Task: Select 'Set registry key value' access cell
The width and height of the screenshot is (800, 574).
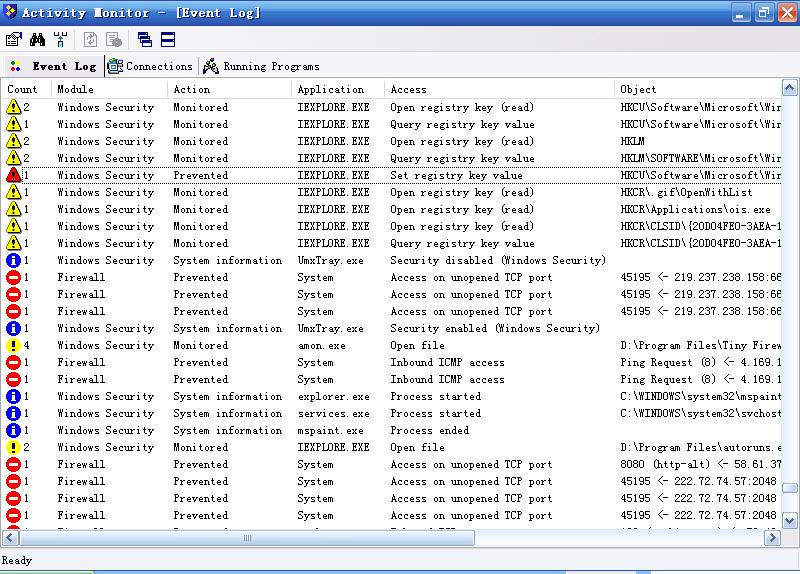Action: point(456,176)
